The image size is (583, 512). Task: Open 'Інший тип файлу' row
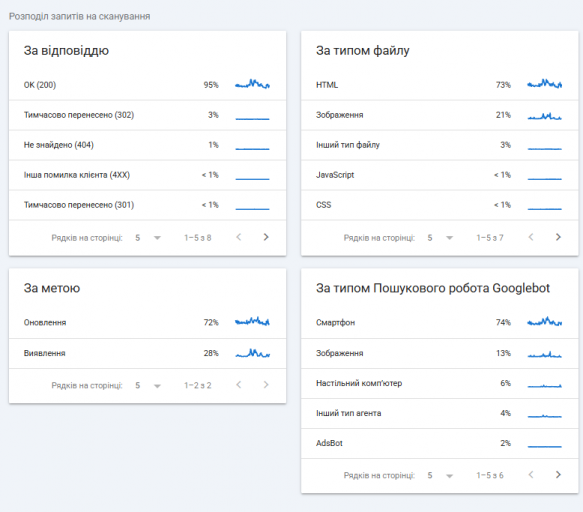tap(440, 145)
